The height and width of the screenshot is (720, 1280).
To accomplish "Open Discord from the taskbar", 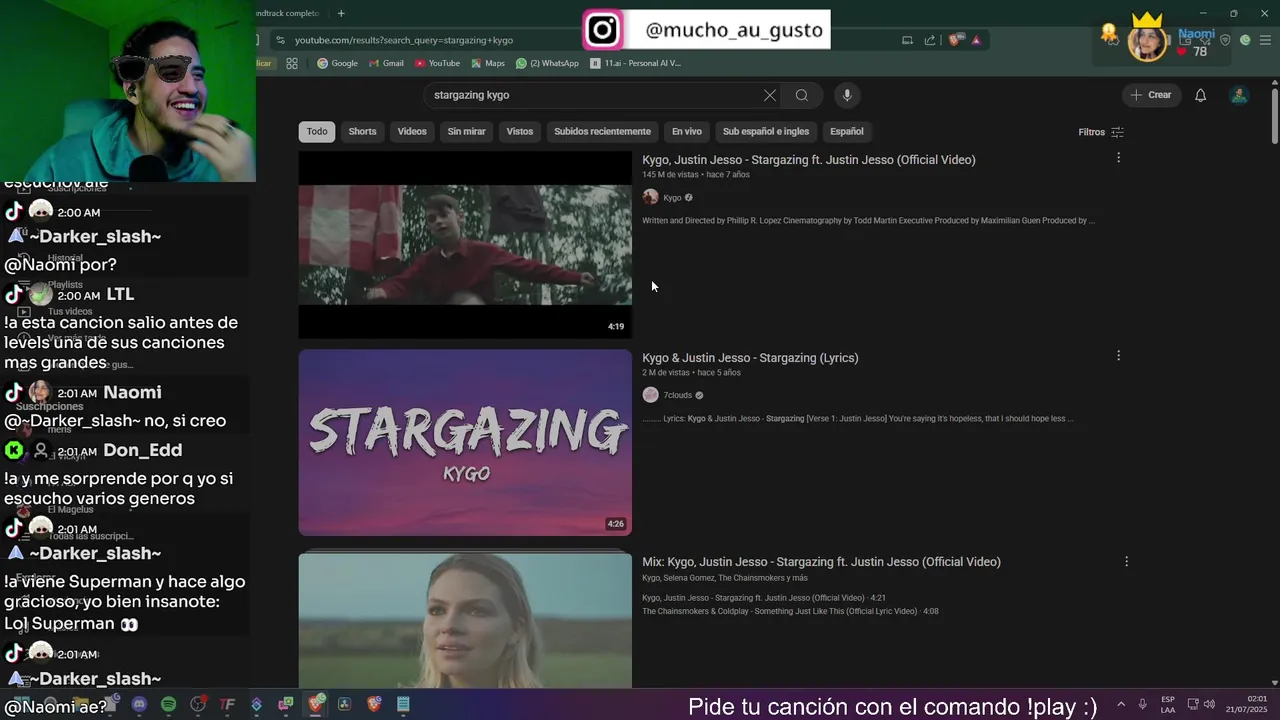I will (139, 704).
